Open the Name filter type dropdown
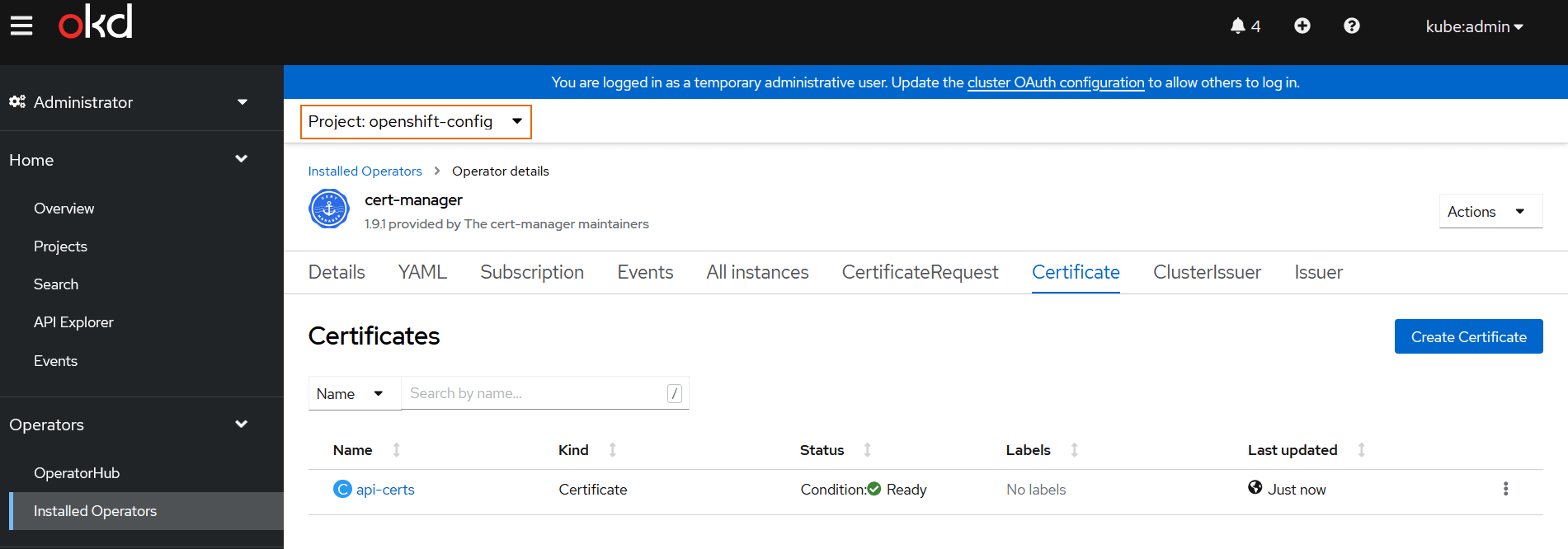1568x549 pixels. [355, 394]
